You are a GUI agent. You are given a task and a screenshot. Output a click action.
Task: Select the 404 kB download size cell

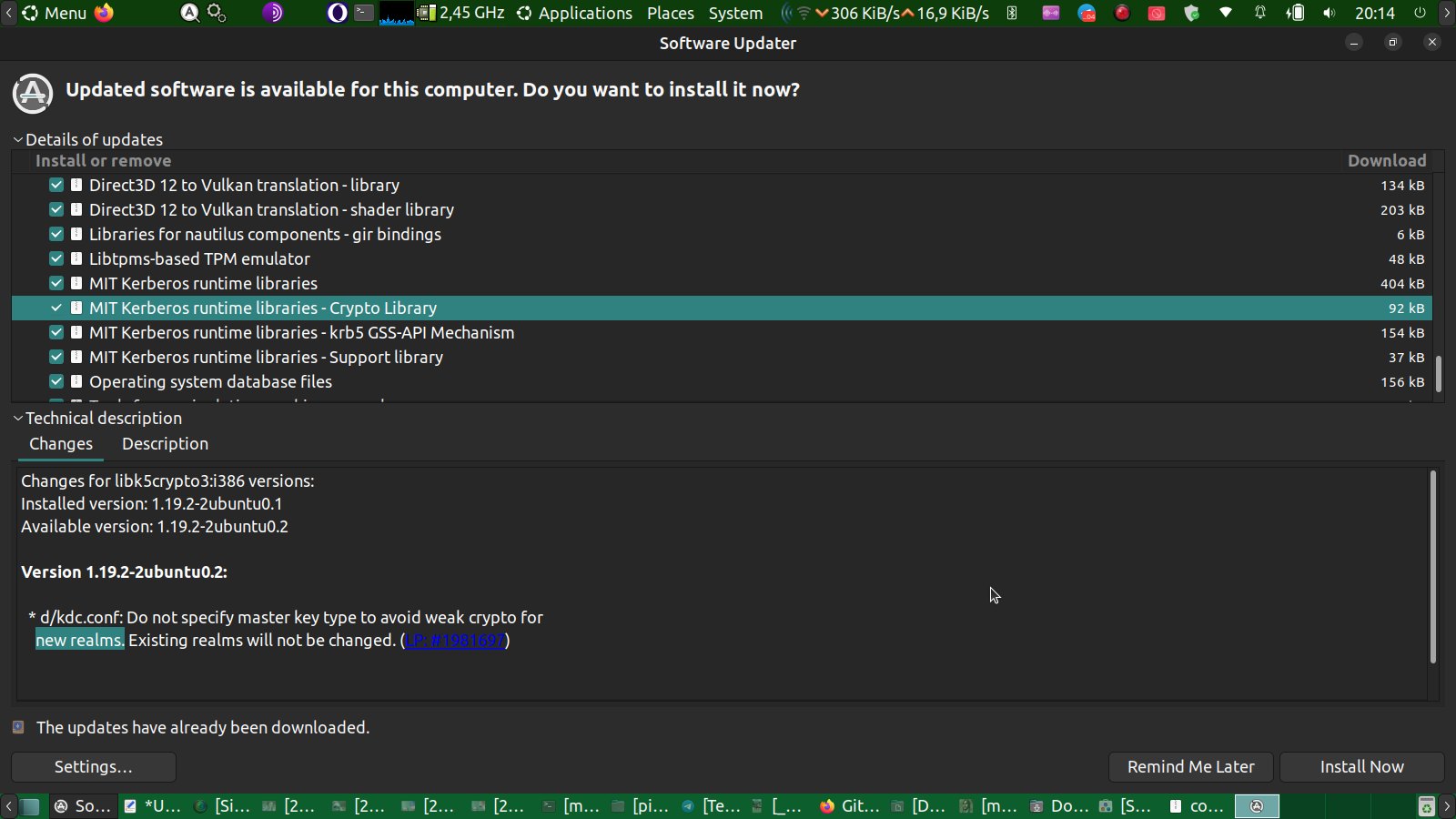pyautogui.click(x=1402, y=284)
